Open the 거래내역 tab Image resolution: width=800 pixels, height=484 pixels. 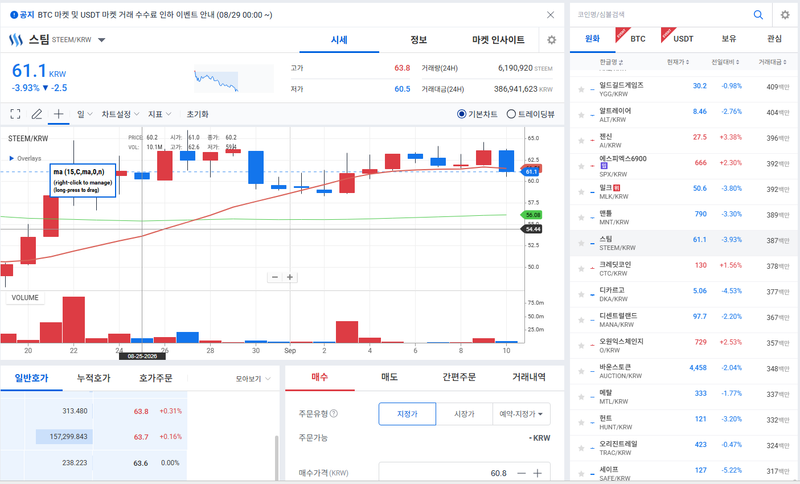(529, 377)
